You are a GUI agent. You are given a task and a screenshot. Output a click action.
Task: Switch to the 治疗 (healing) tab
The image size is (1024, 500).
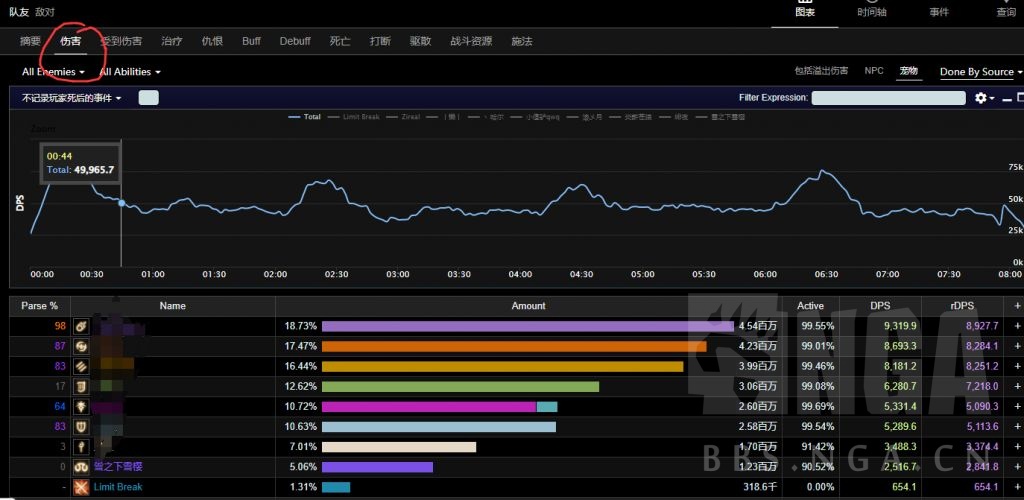tap(172, 41)
